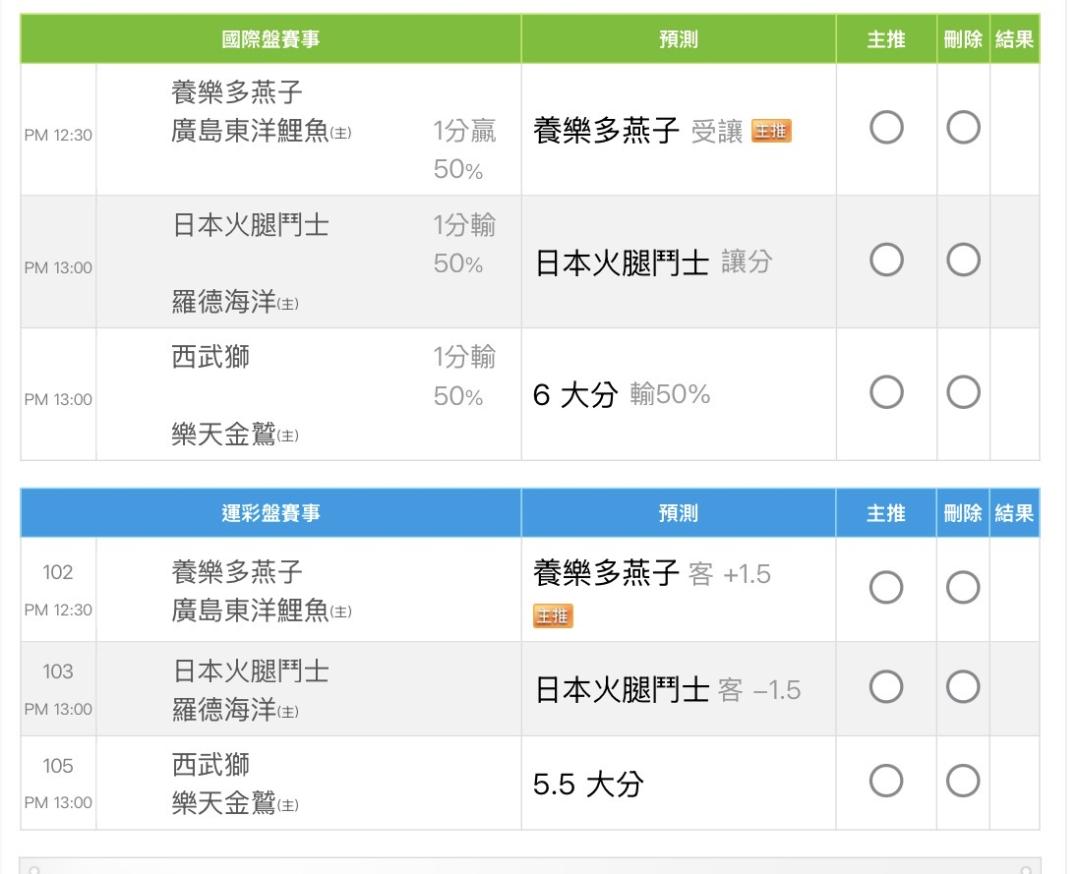Image resolution: width=1080 pixels, height=874 pixels.
Task: Click orange 主推 badge under 養樂多燕子 客 +1.5
Action: 553,616
